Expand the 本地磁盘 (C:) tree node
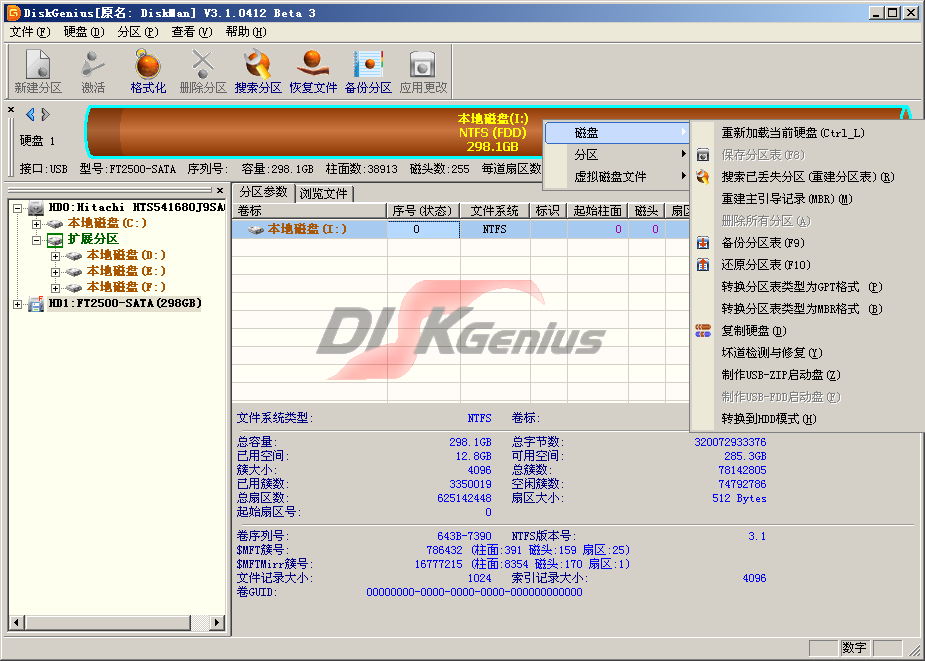925x661 pixels. (36, 224)
